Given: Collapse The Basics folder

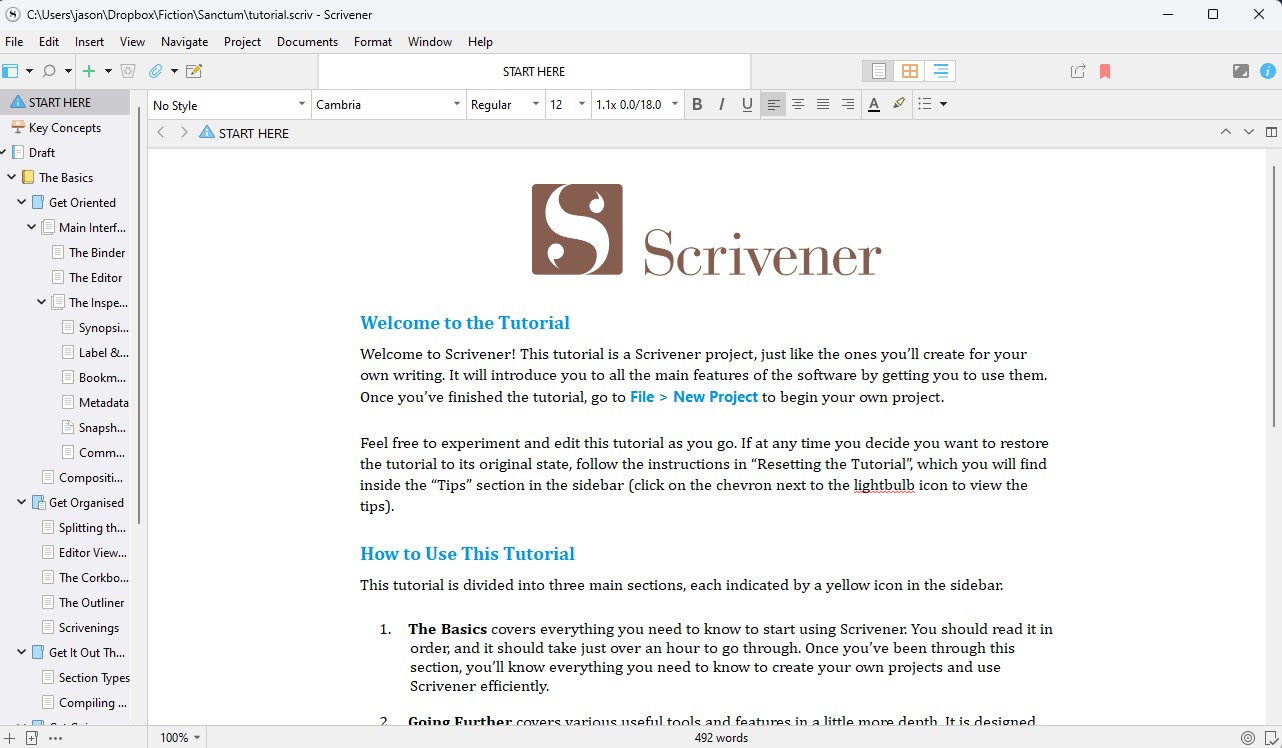Looking at the screenshot, I should tap(12, 177).
